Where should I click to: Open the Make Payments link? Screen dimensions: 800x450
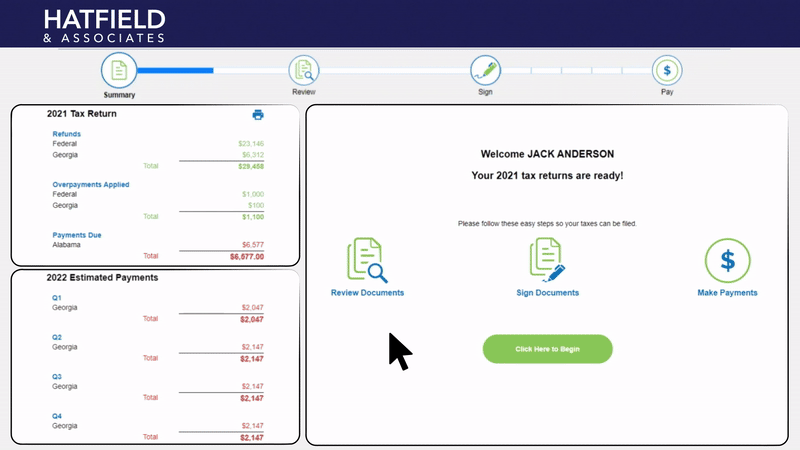728,293
